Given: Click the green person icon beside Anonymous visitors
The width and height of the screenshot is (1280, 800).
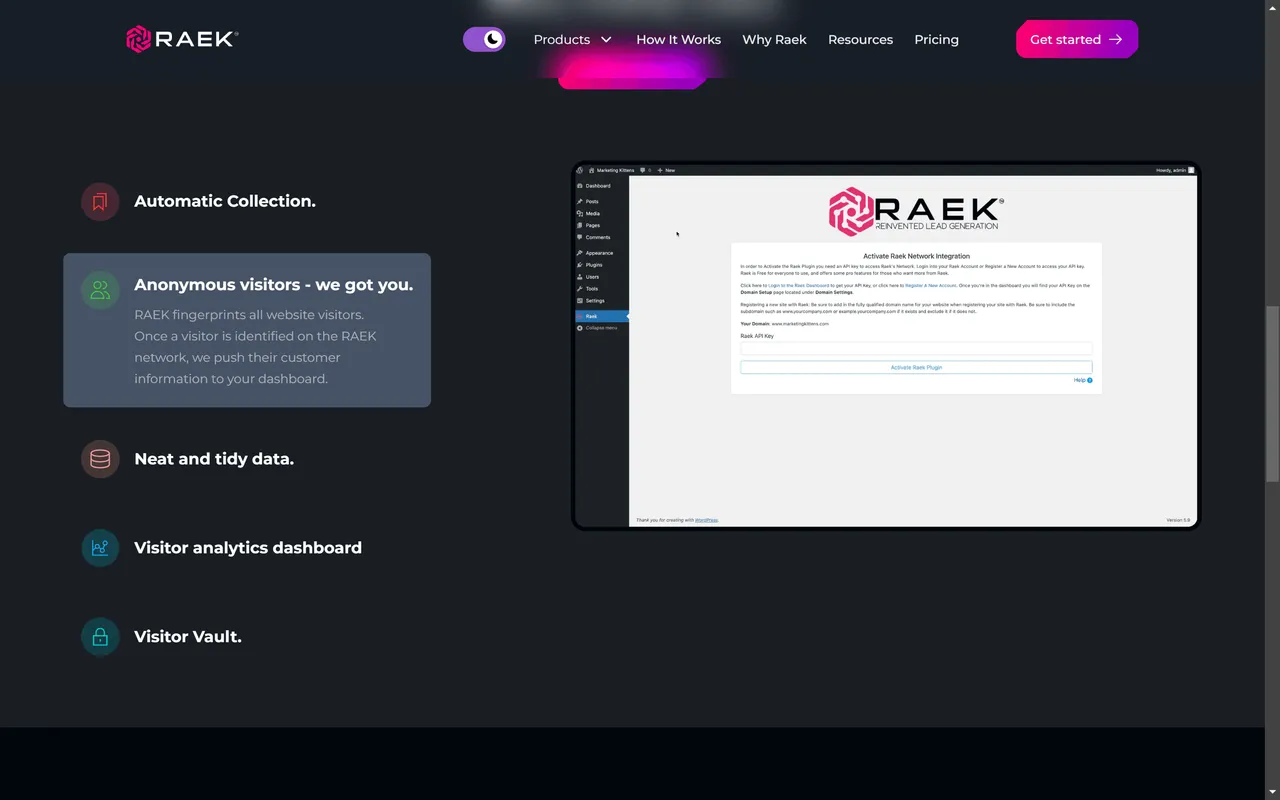Looking at the screenshot, I should 100,289.
